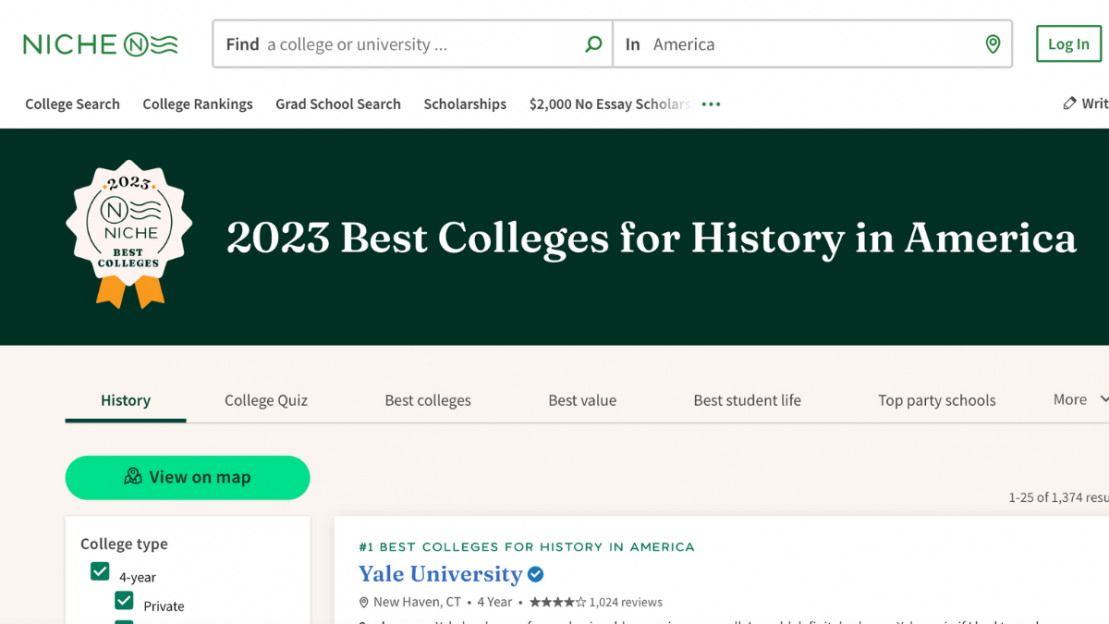Open the navigation overflow ellipsis menu

[711, 103]
